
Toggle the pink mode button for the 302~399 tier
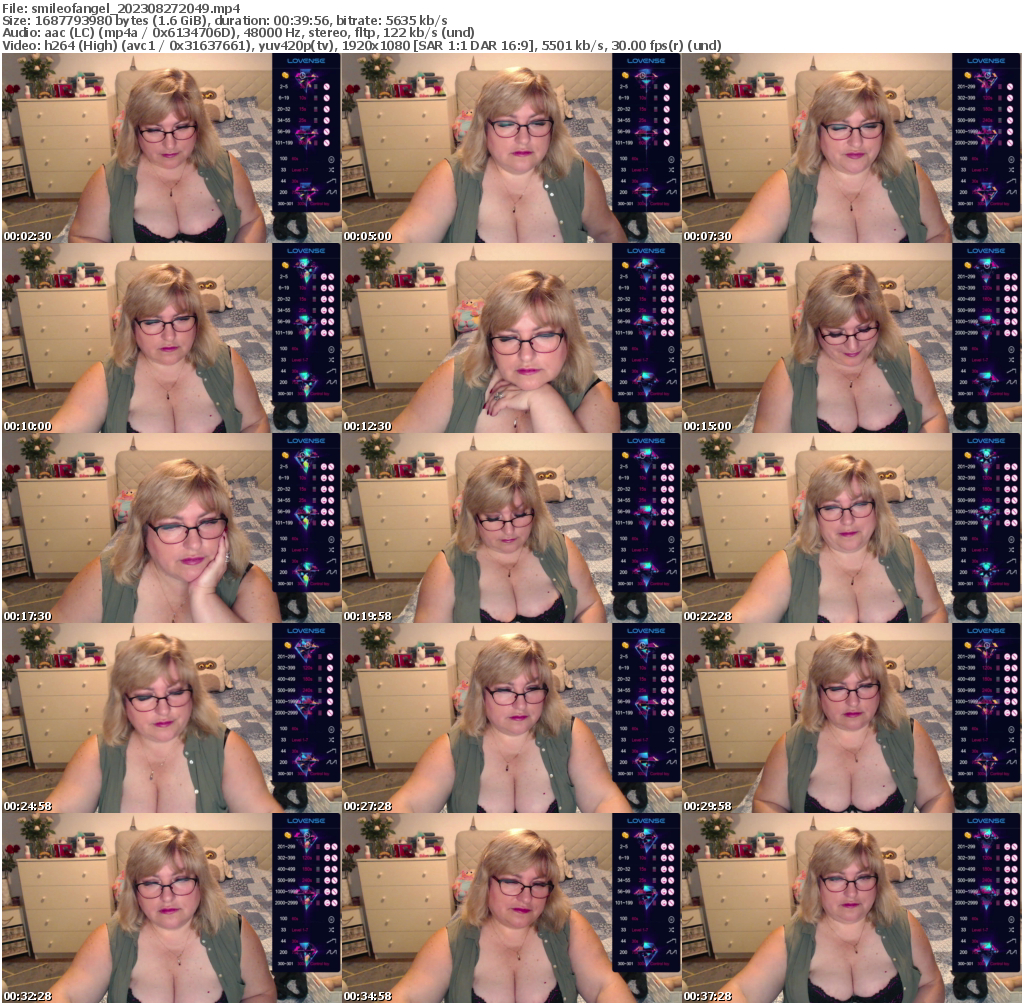pos(1010,97)
